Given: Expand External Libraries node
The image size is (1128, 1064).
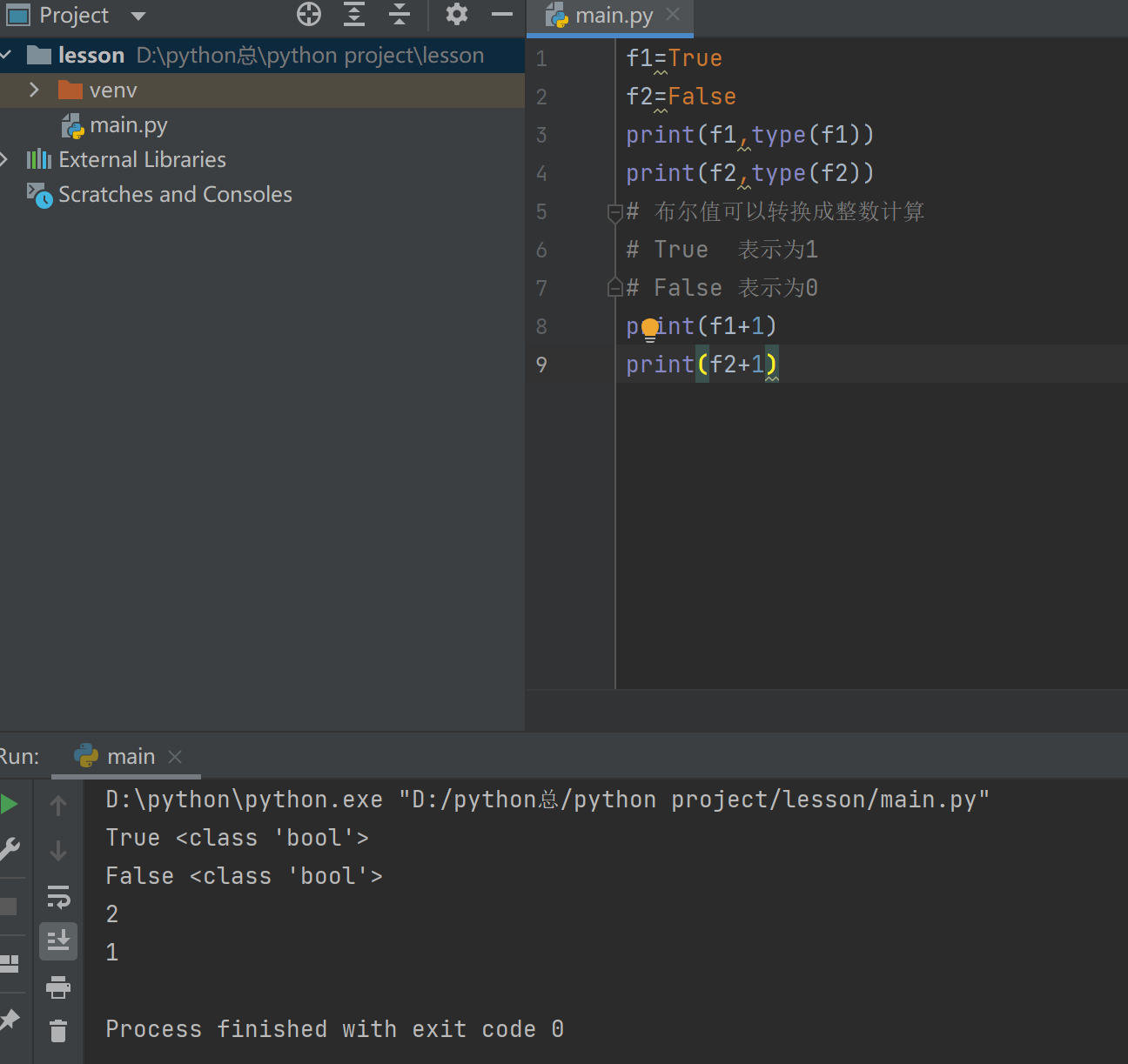Looking at the screenshot, I should 5,159.
